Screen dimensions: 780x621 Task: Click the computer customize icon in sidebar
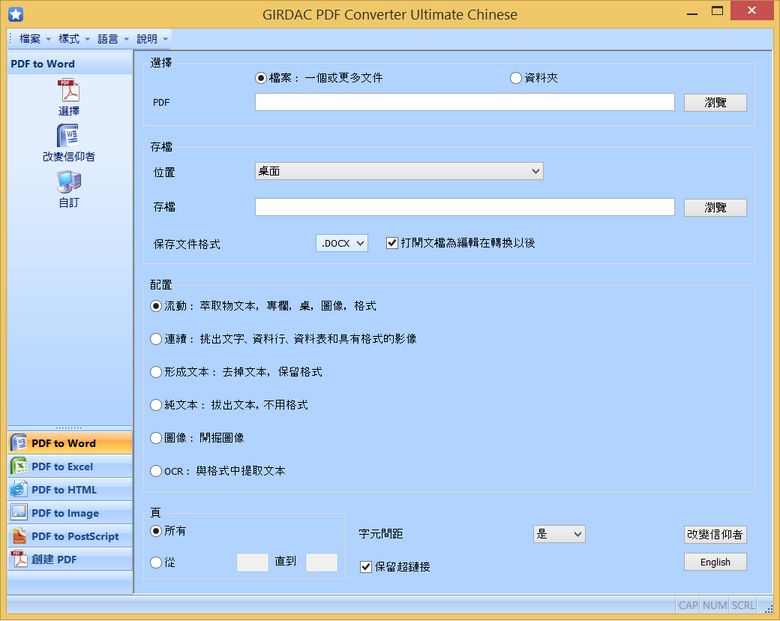click(69, 182)
